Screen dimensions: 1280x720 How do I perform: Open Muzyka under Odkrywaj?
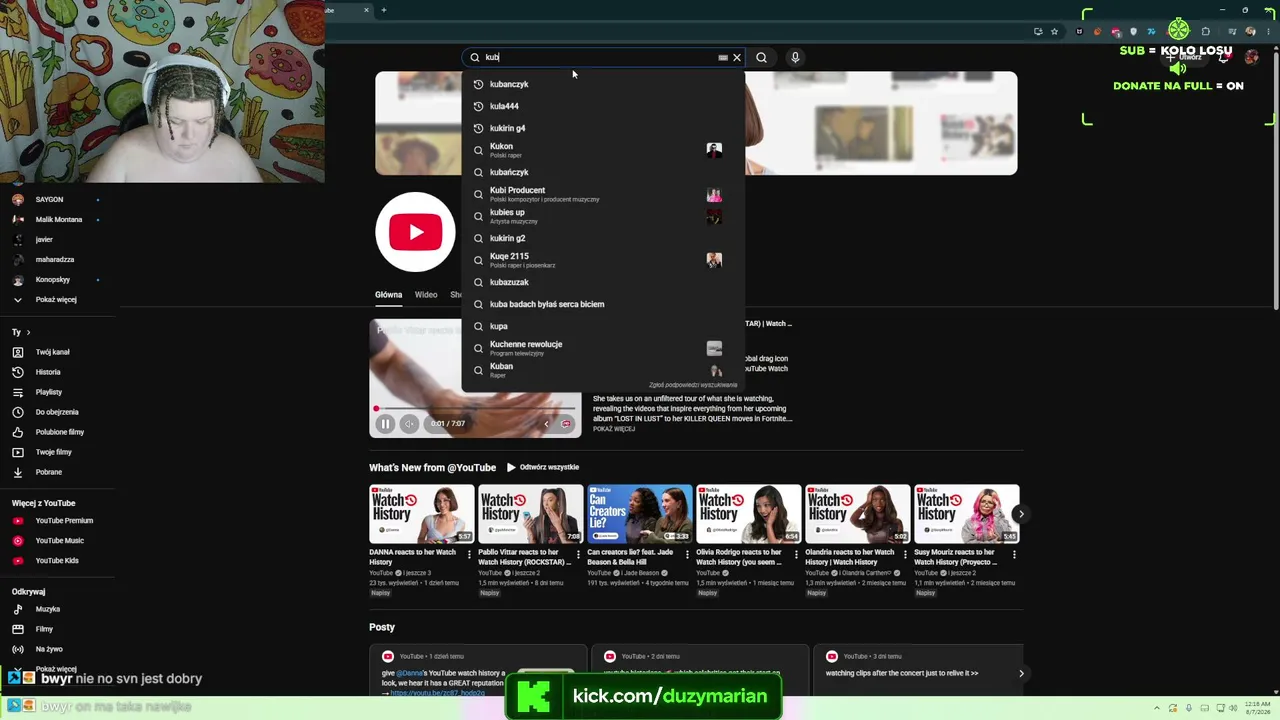pyautogui.click(x=57, y=609)
